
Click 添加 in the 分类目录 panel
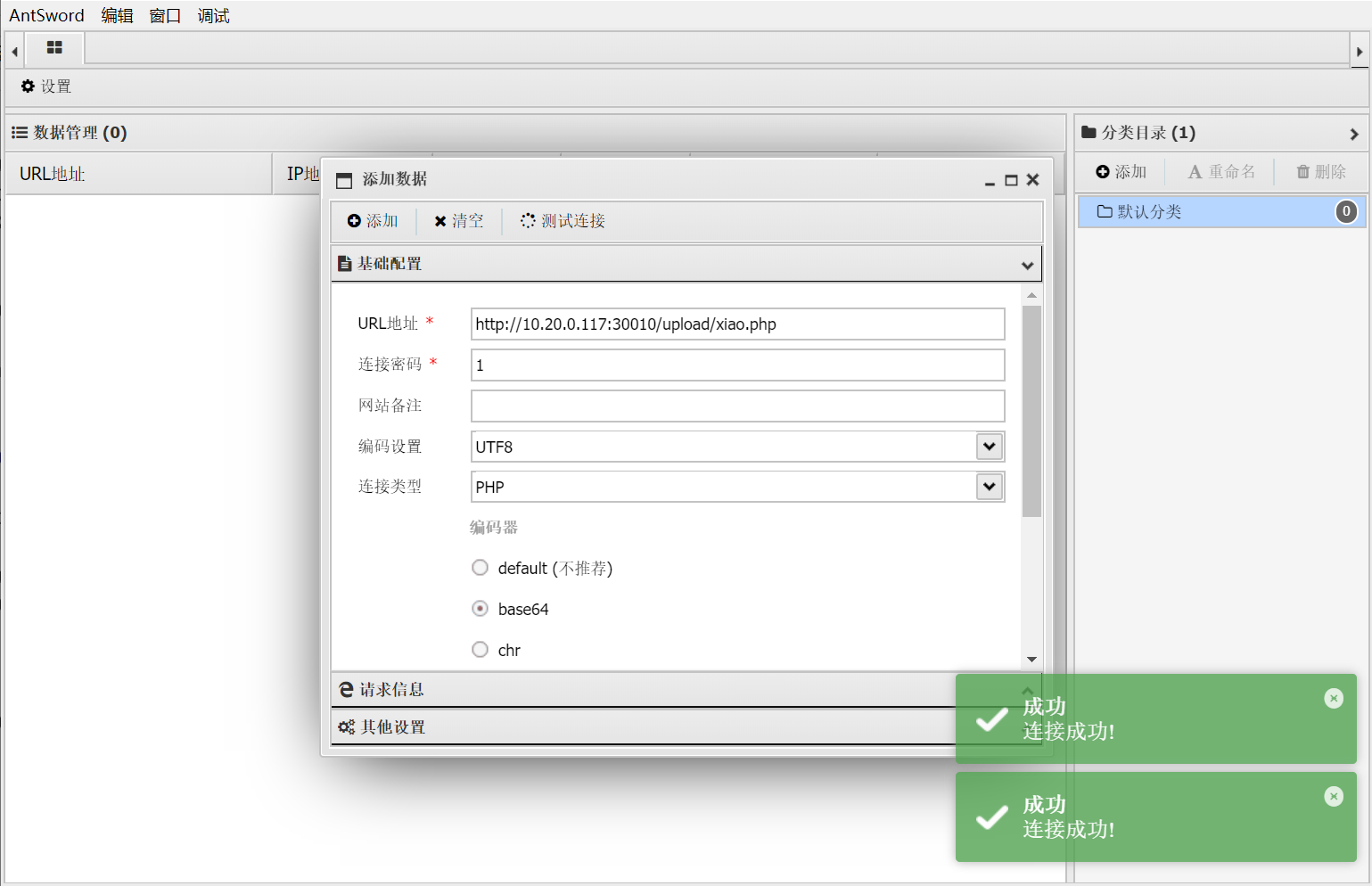(x=1121, y=172)
